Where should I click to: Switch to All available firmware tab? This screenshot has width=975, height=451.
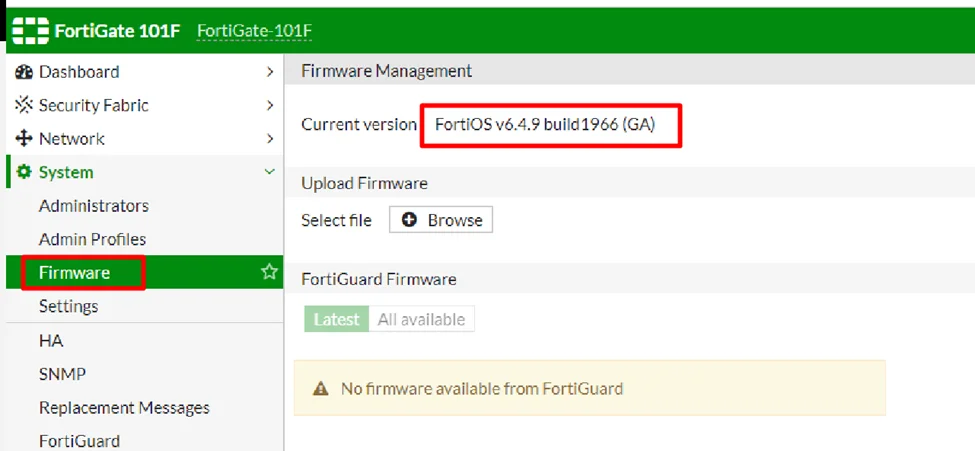pyautogui.click(x=422, y=319)
